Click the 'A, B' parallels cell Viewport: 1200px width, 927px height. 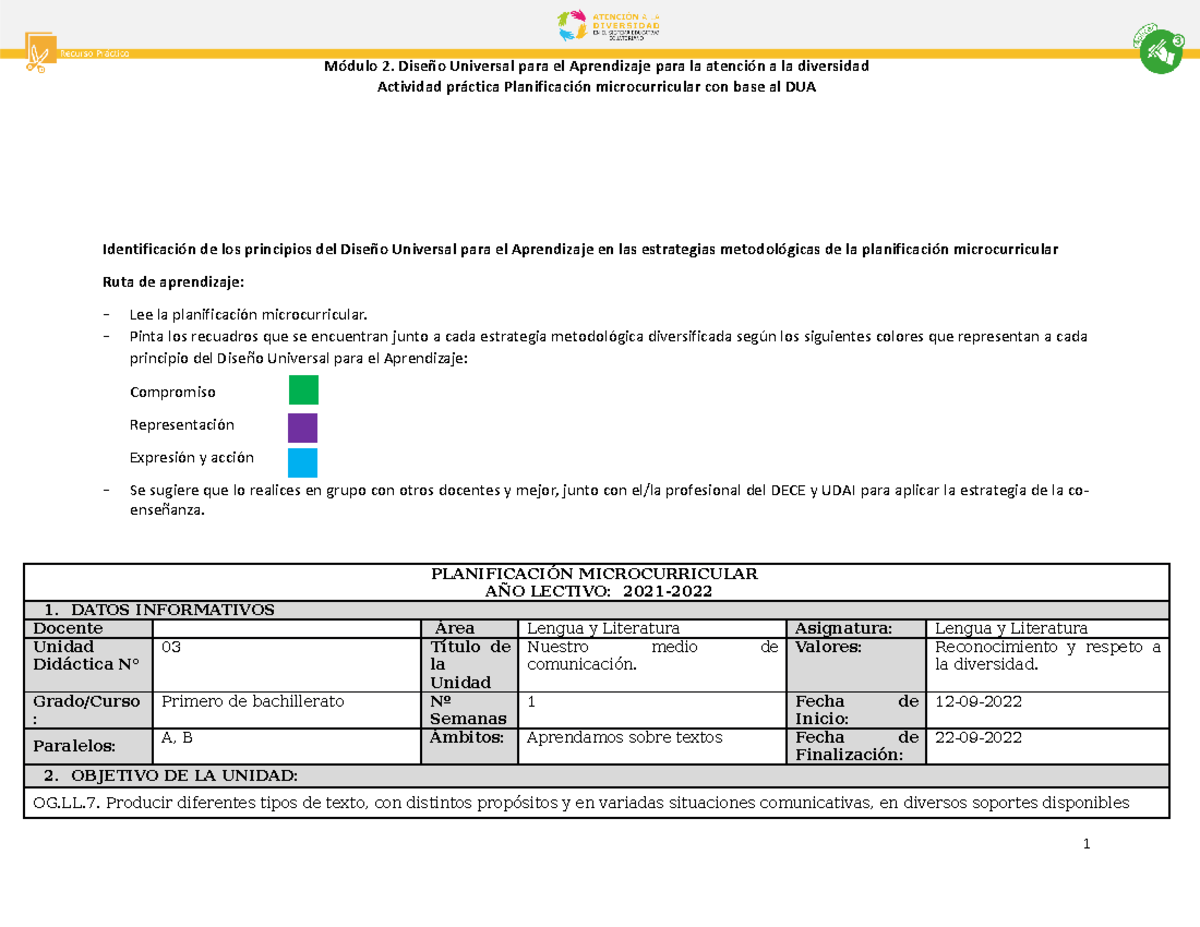point(288,747)
